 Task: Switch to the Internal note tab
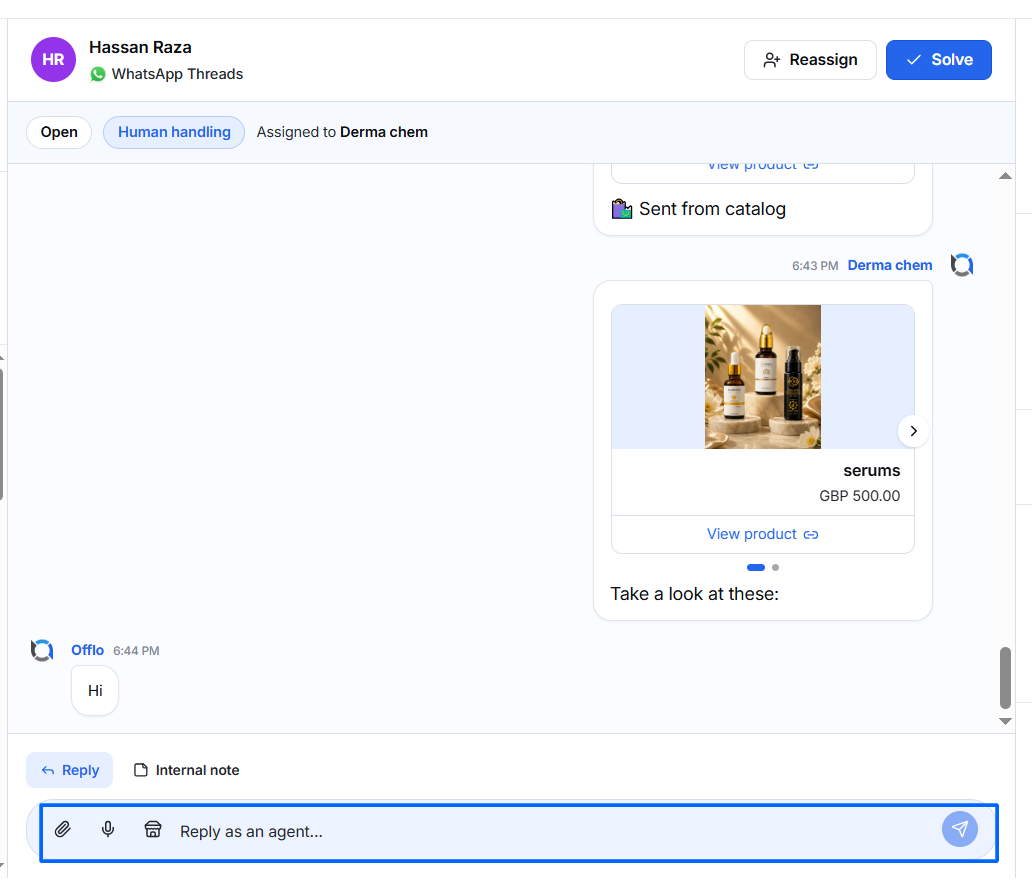pos(186,770)
